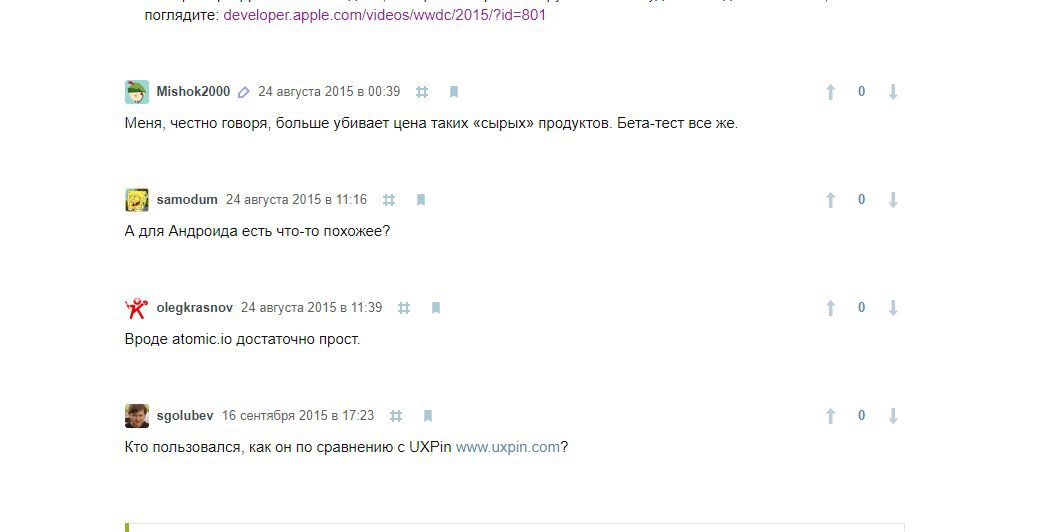1052x532 pixels.
Task: Click permalink hash icon on sgolubev's comment
Action: pos(396,416)
